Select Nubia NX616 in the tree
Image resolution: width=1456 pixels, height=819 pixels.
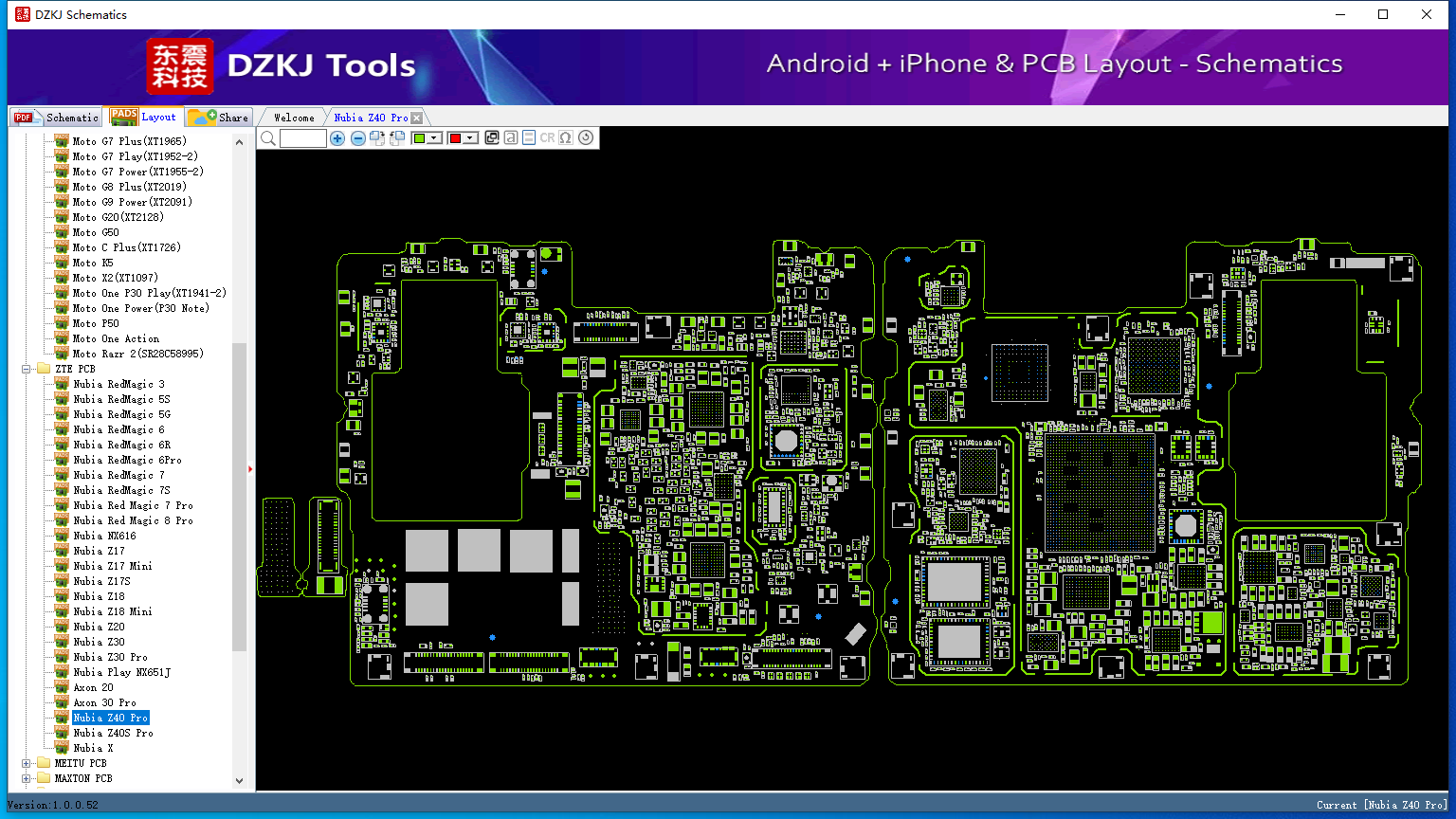(104, 536)
